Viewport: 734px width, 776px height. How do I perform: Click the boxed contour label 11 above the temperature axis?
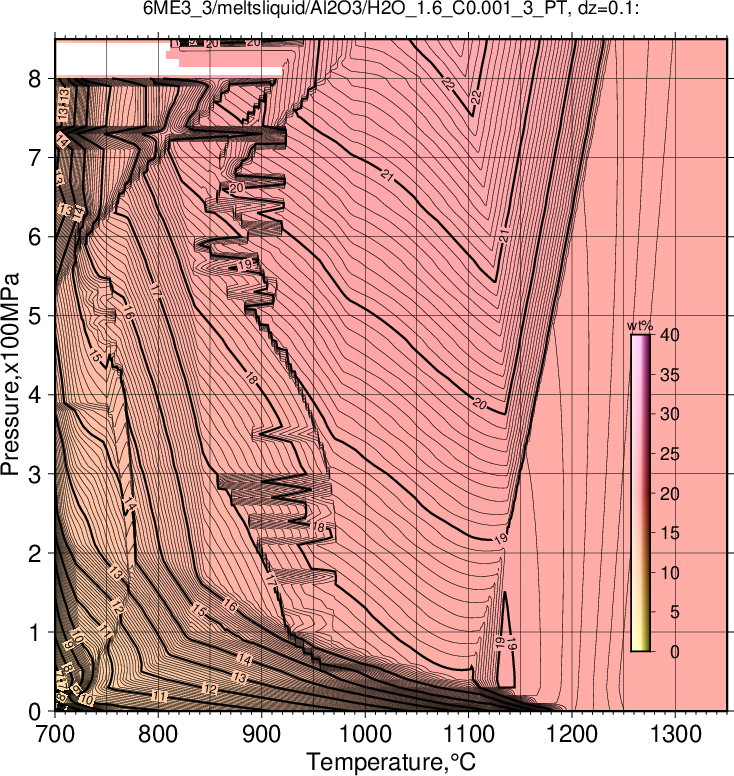(159, 696)
